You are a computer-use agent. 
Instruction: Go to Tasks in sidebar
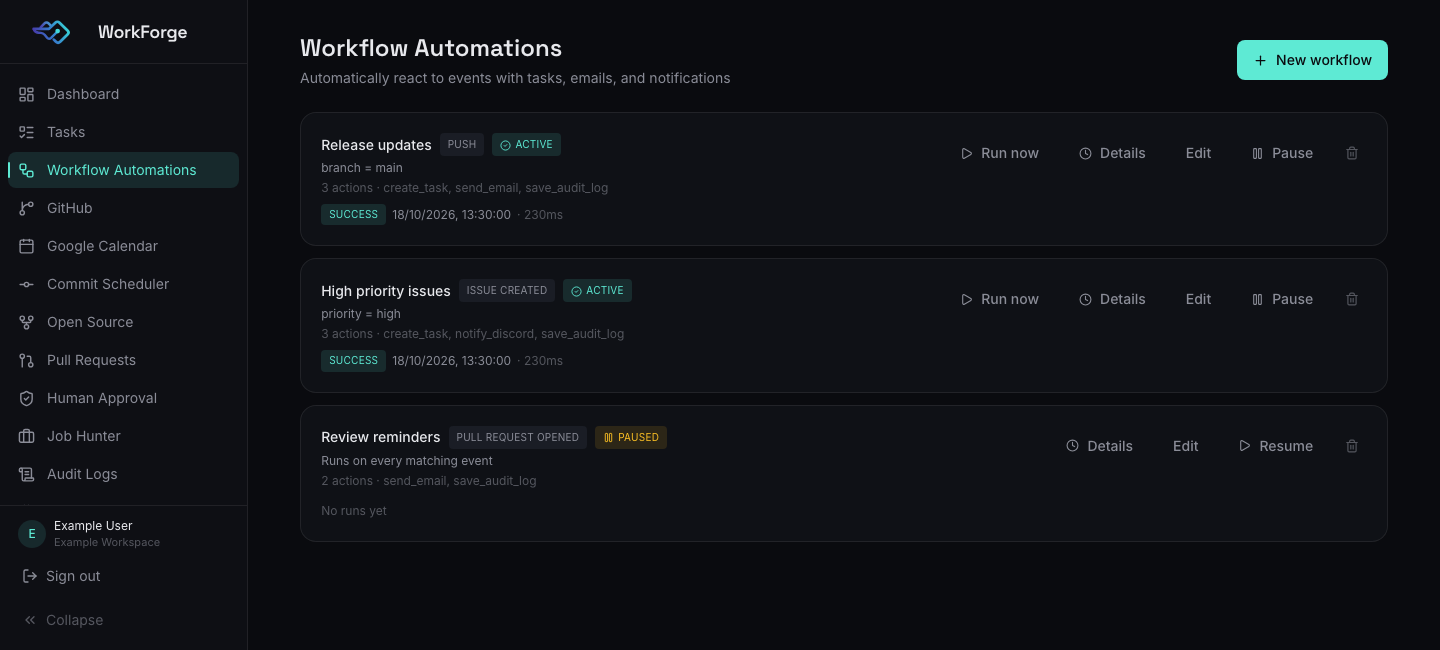(123, 132)
